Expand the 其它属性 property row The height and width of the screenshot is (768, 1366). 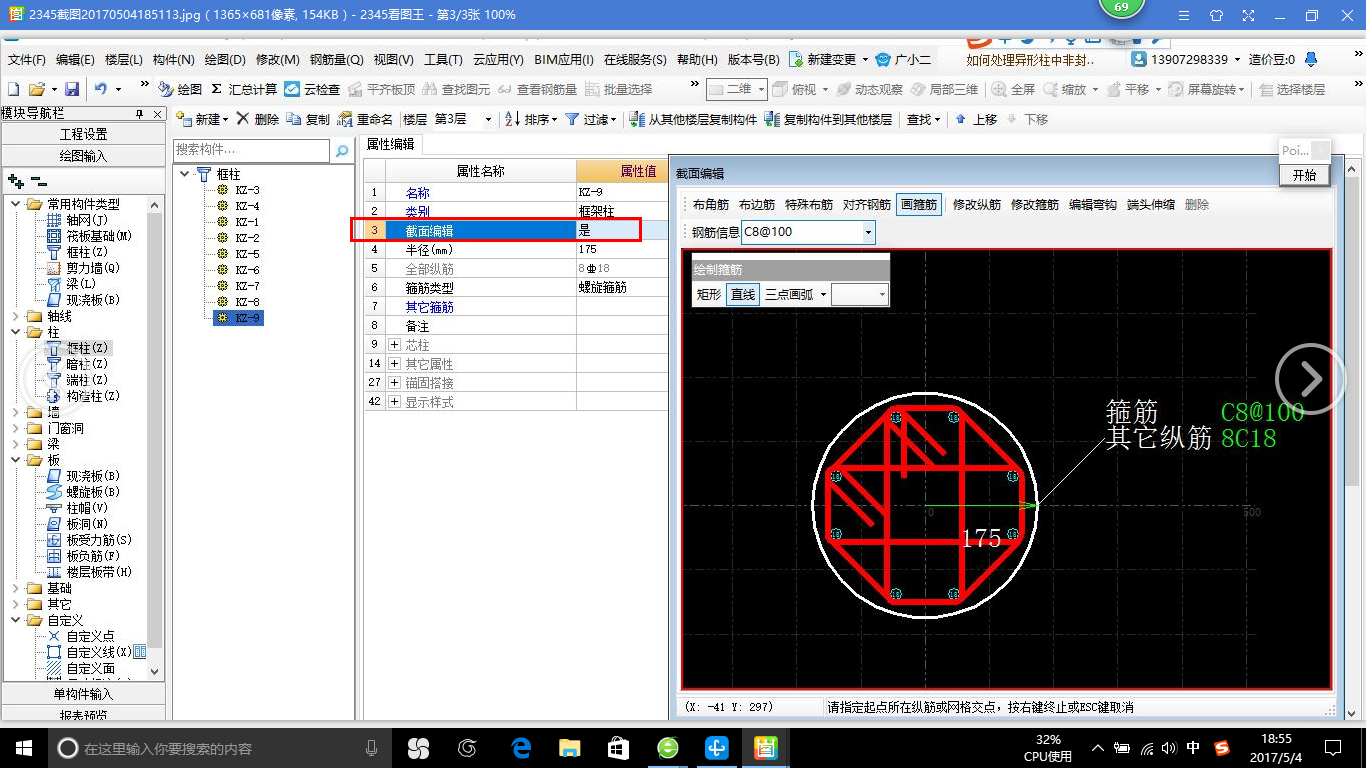[x=394, y=364]
